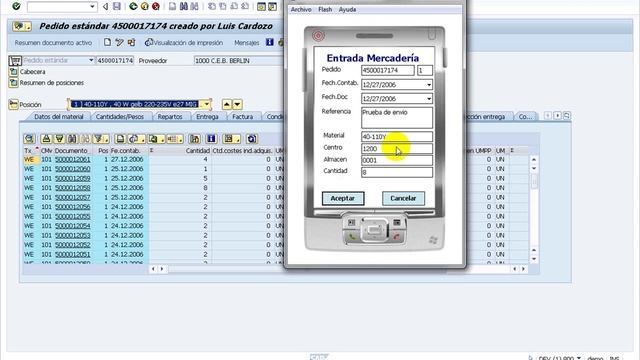This screenshot has height=360, width=640.
Task: Click the green Enter checkmark icon
Action: click(x=16, y=6)
